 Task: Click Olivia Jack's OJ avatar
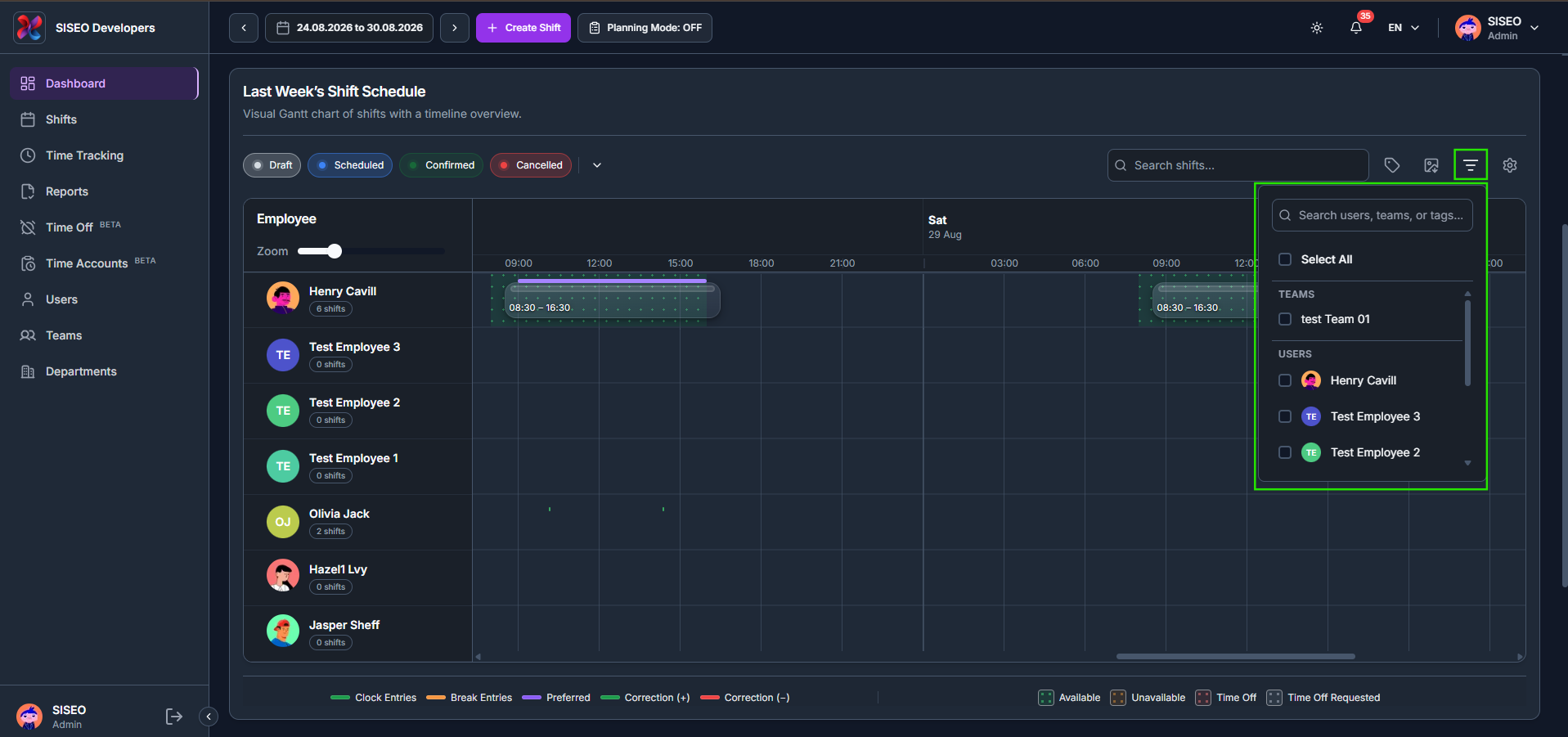point(283,521)
